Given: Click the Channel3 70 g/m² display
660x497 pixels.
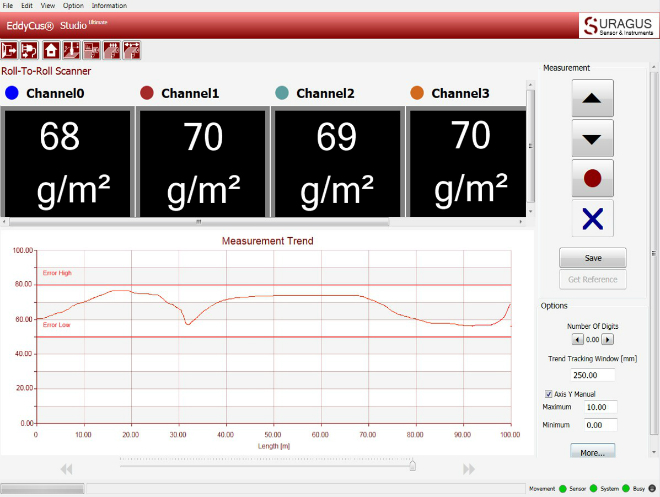Looking at the screenshot, I should coord(468,163).
